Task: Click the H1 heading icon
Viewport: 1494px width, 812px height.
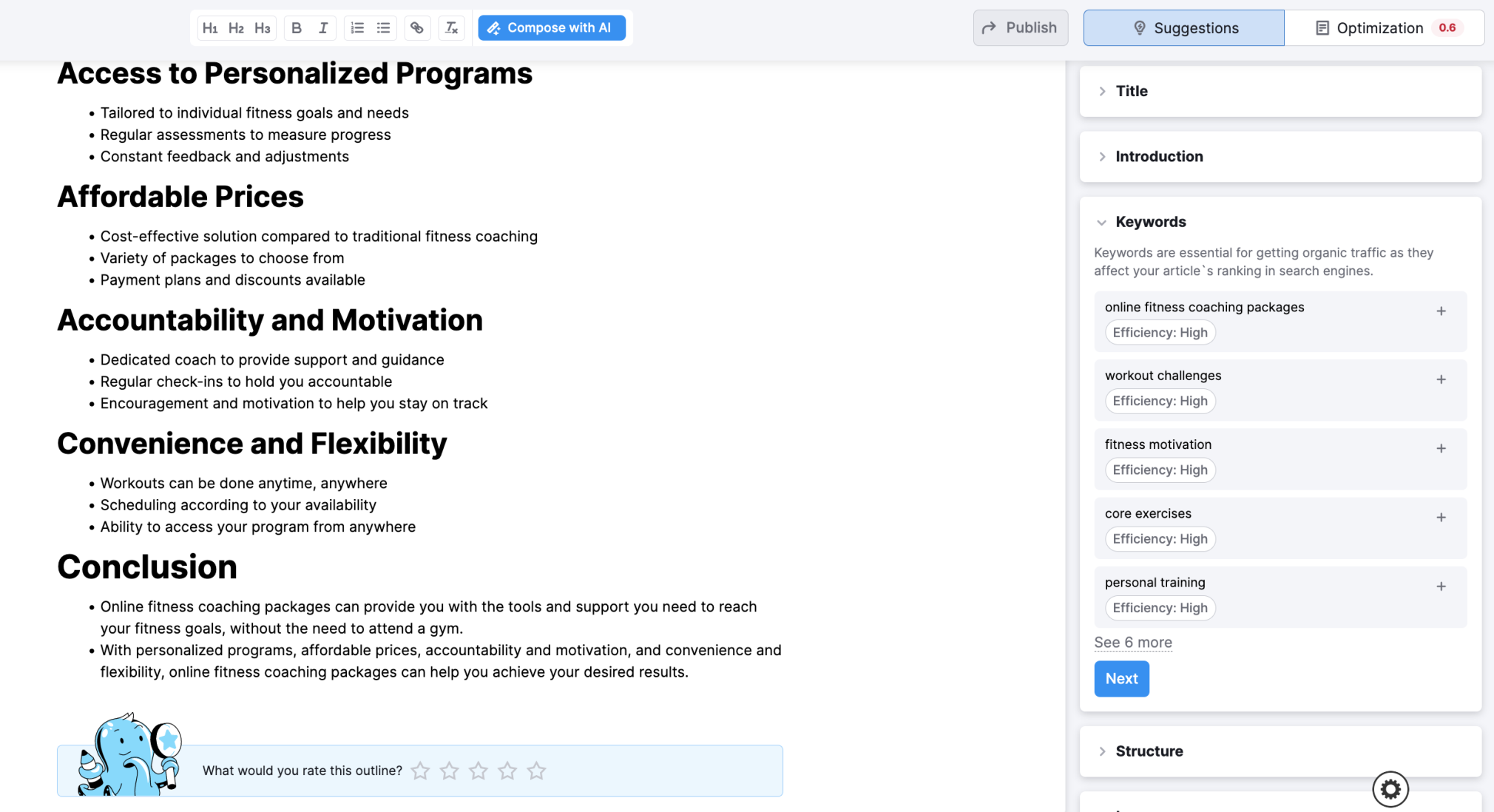Action: (x=210, y=27)
